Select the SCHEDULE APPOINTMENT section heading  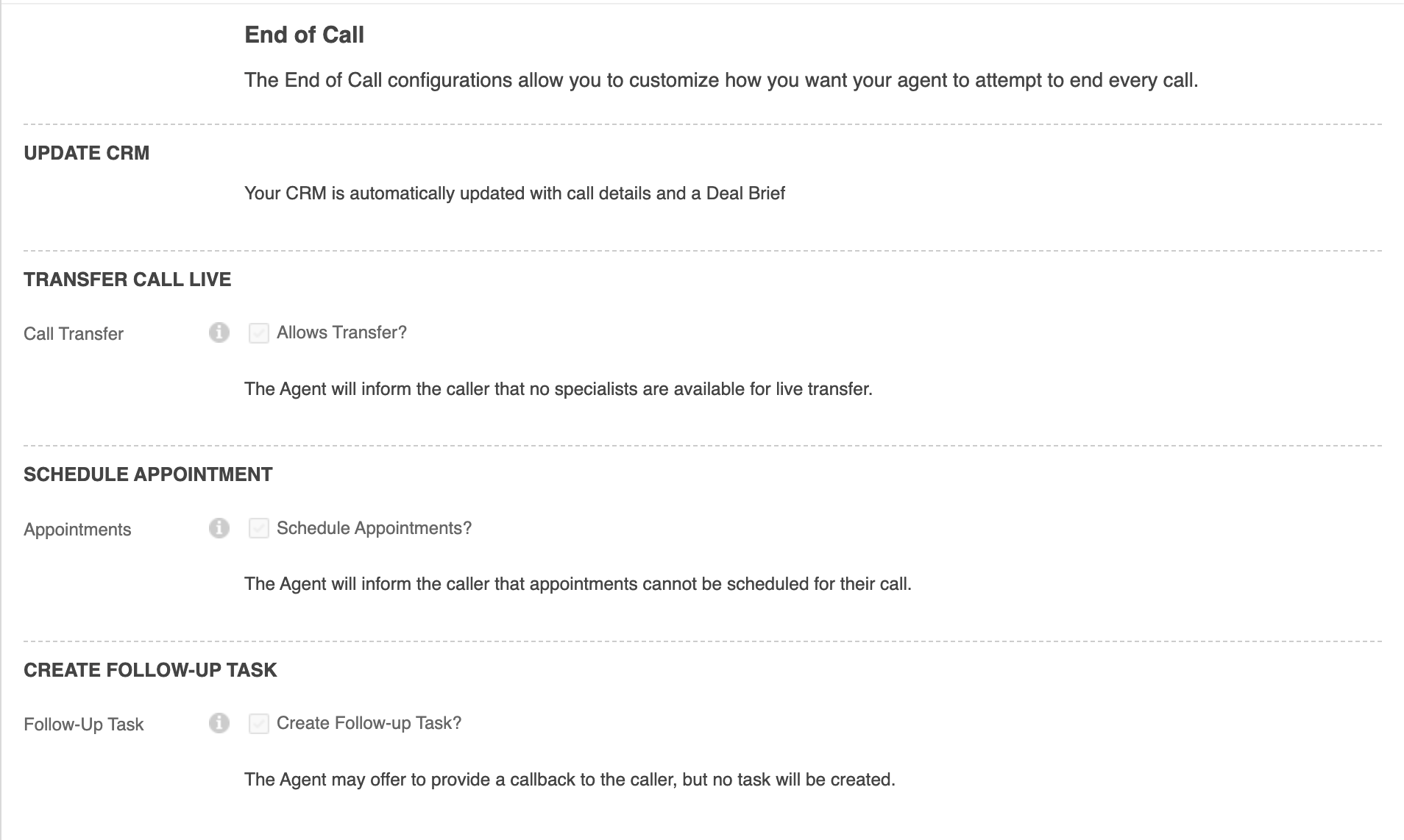[148, 474]
